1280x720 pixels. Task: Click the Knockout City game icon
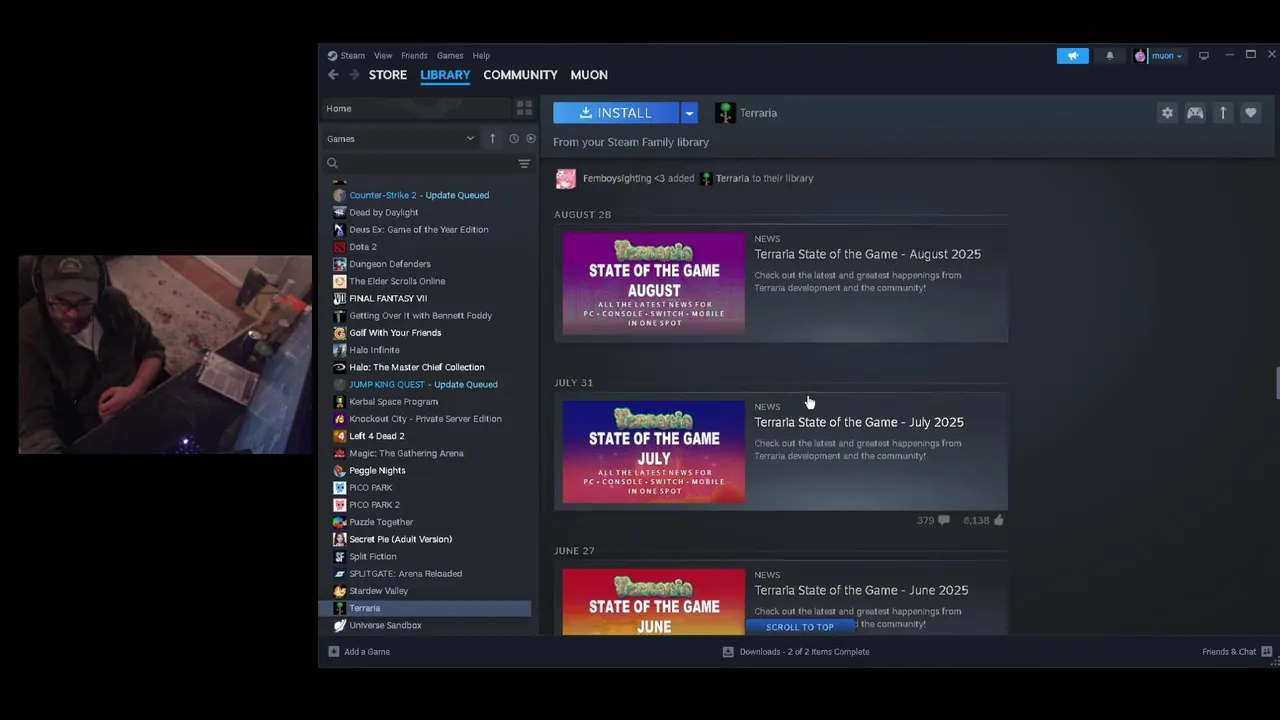[340, 419]
